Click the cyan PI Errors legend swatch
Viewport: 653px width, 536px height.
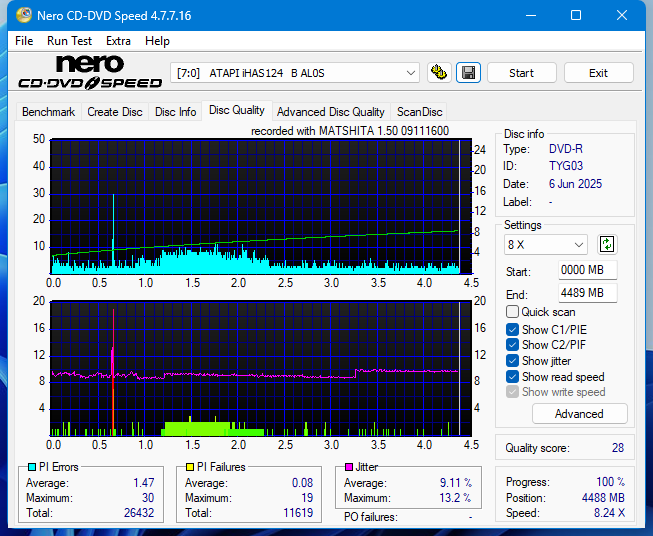(31, 467)
